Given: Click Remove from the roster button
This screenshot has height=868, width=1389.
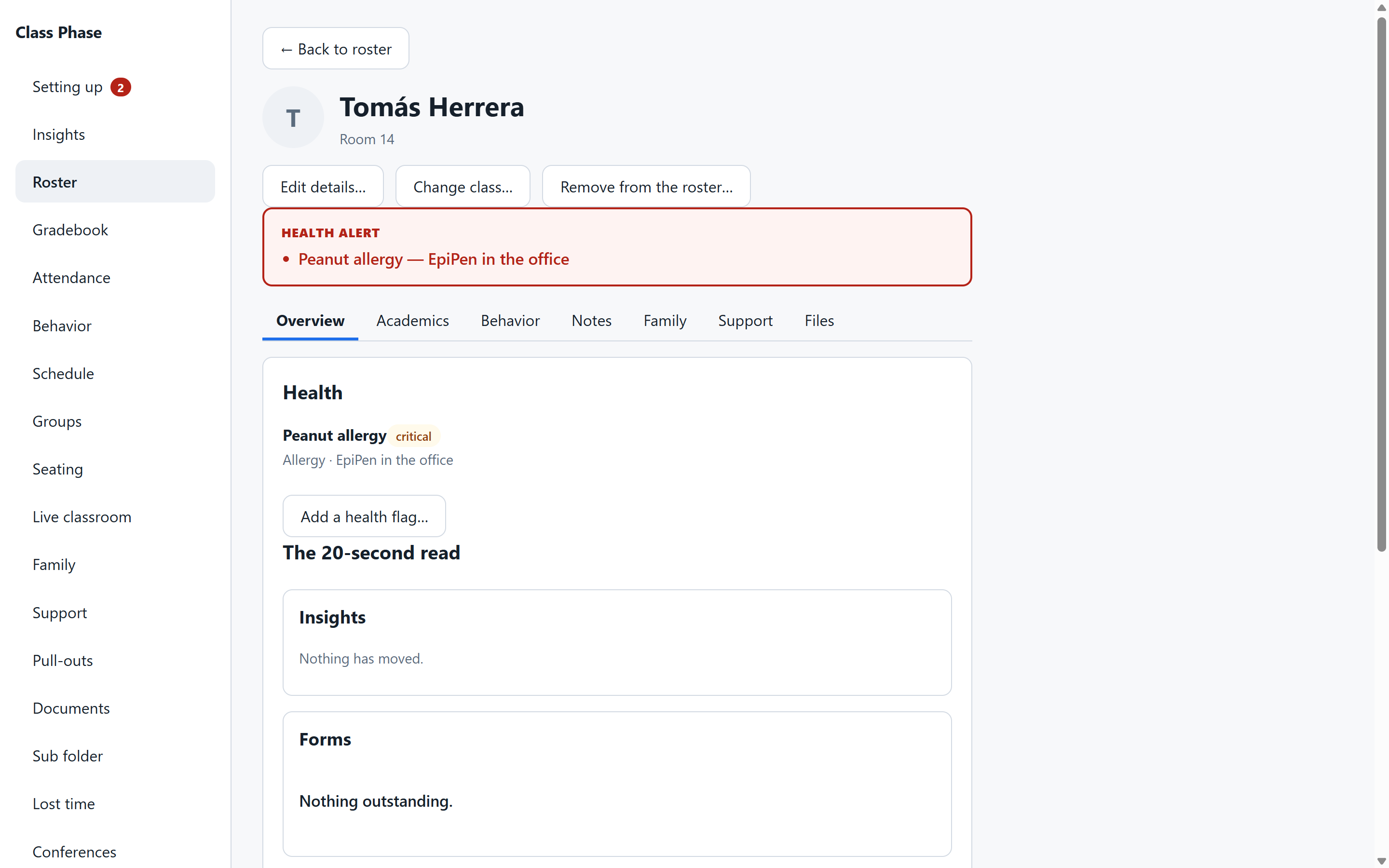Looking at the screenshot, I should (646, 187).
